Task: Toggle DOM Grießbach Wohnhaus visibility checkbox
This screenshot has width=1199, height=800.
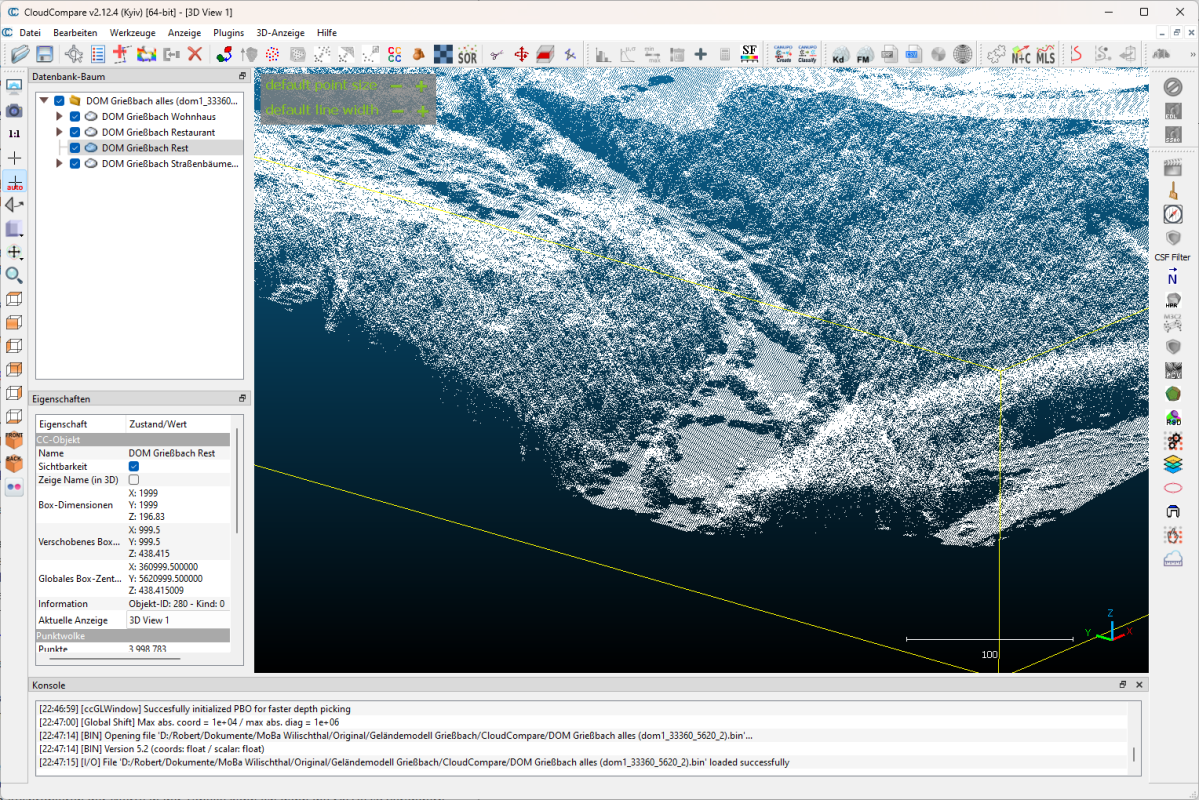Action: 75,117
